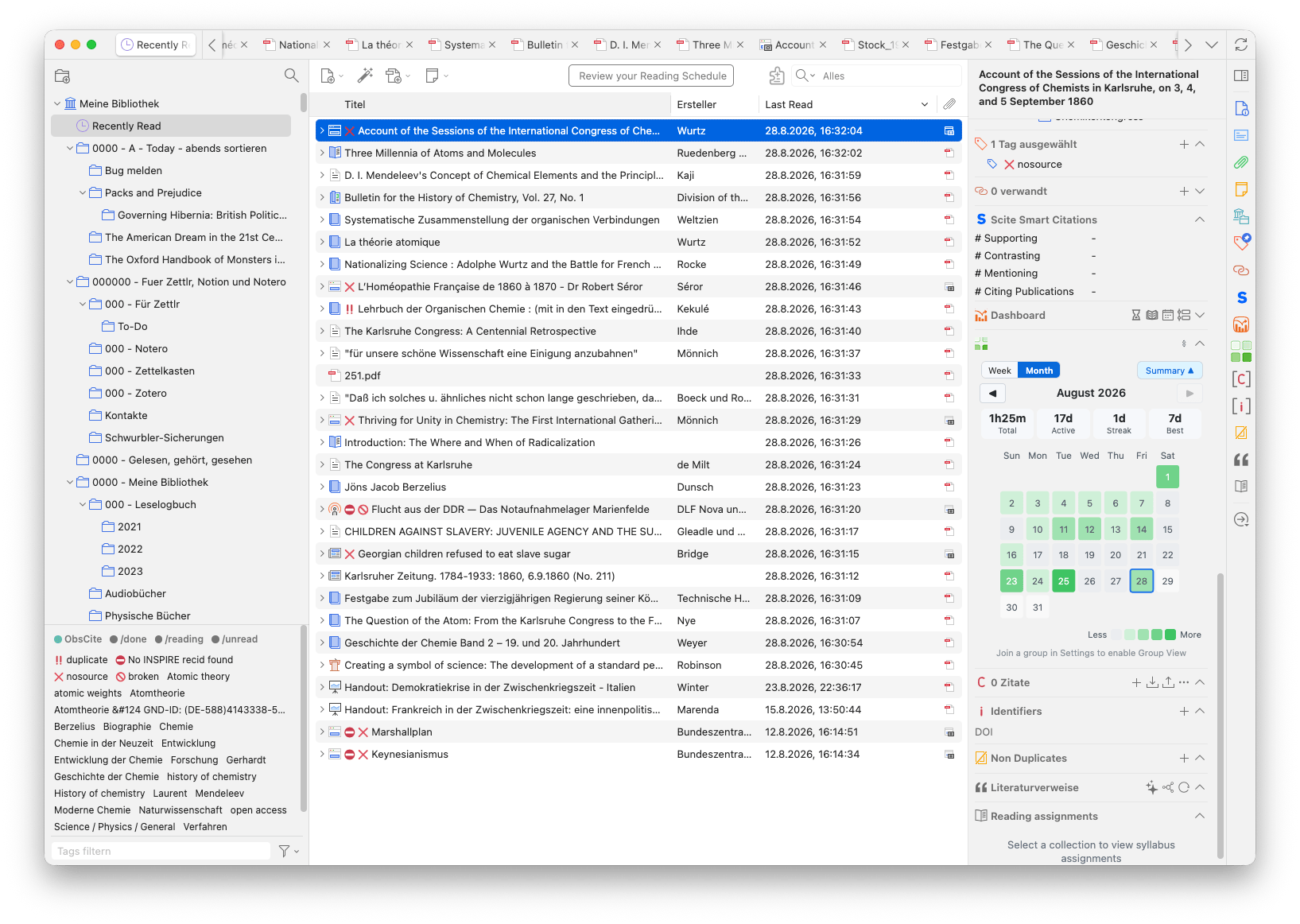Toggle the item pane layout icon
Image resolution: width=1300 pixels, height=924 pixels.
(1241, 76)
